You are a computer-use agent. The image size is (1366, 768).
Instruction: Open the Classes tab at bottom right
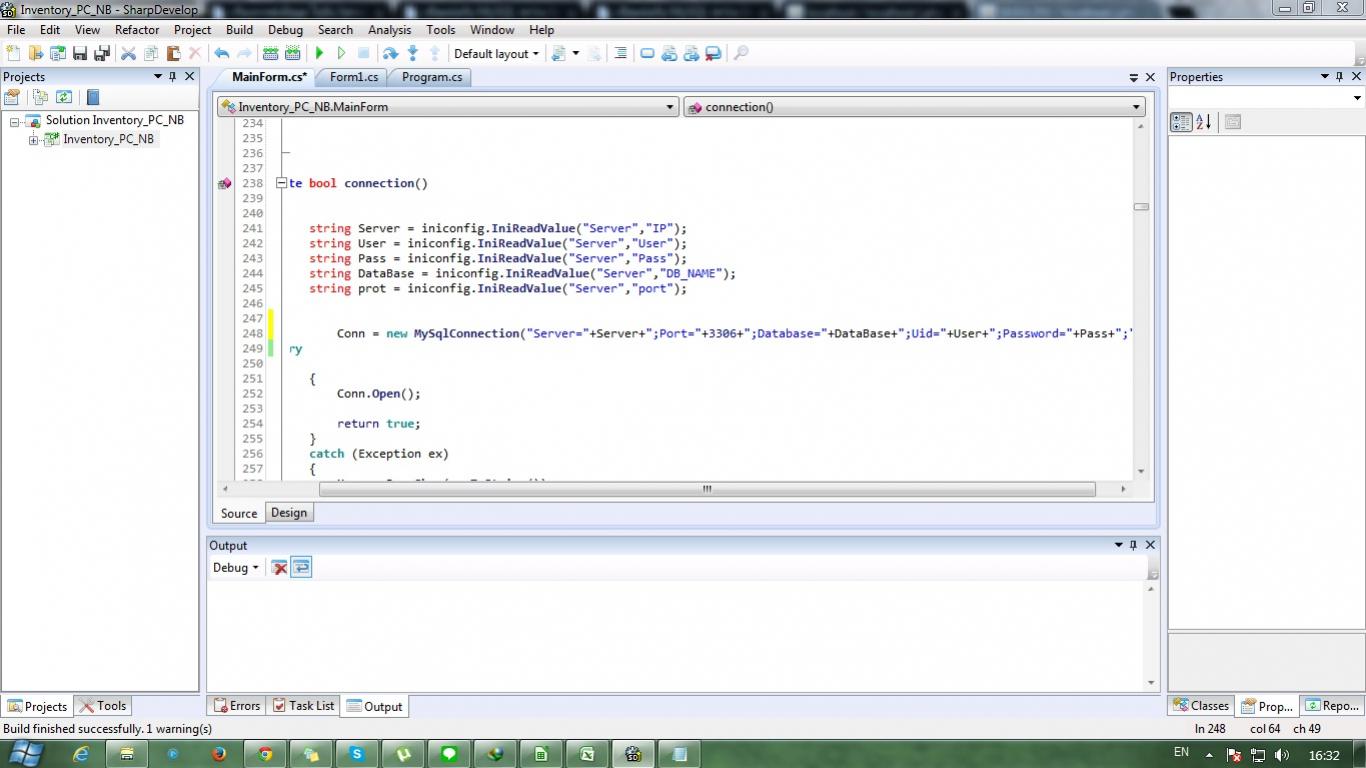pos(1201,706)
